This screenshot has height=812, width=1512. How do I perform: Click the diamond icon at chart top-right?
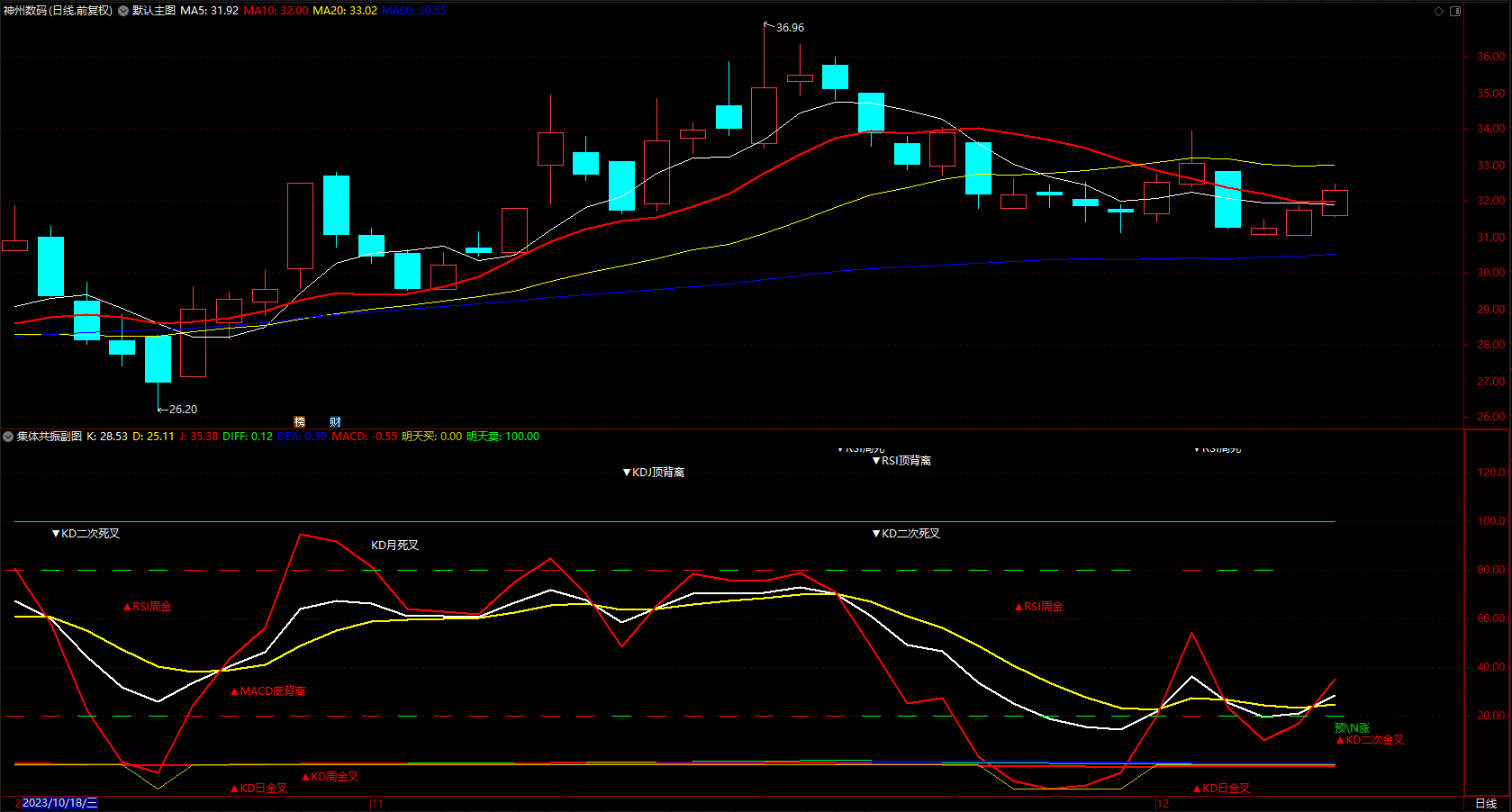point(1438,11)
